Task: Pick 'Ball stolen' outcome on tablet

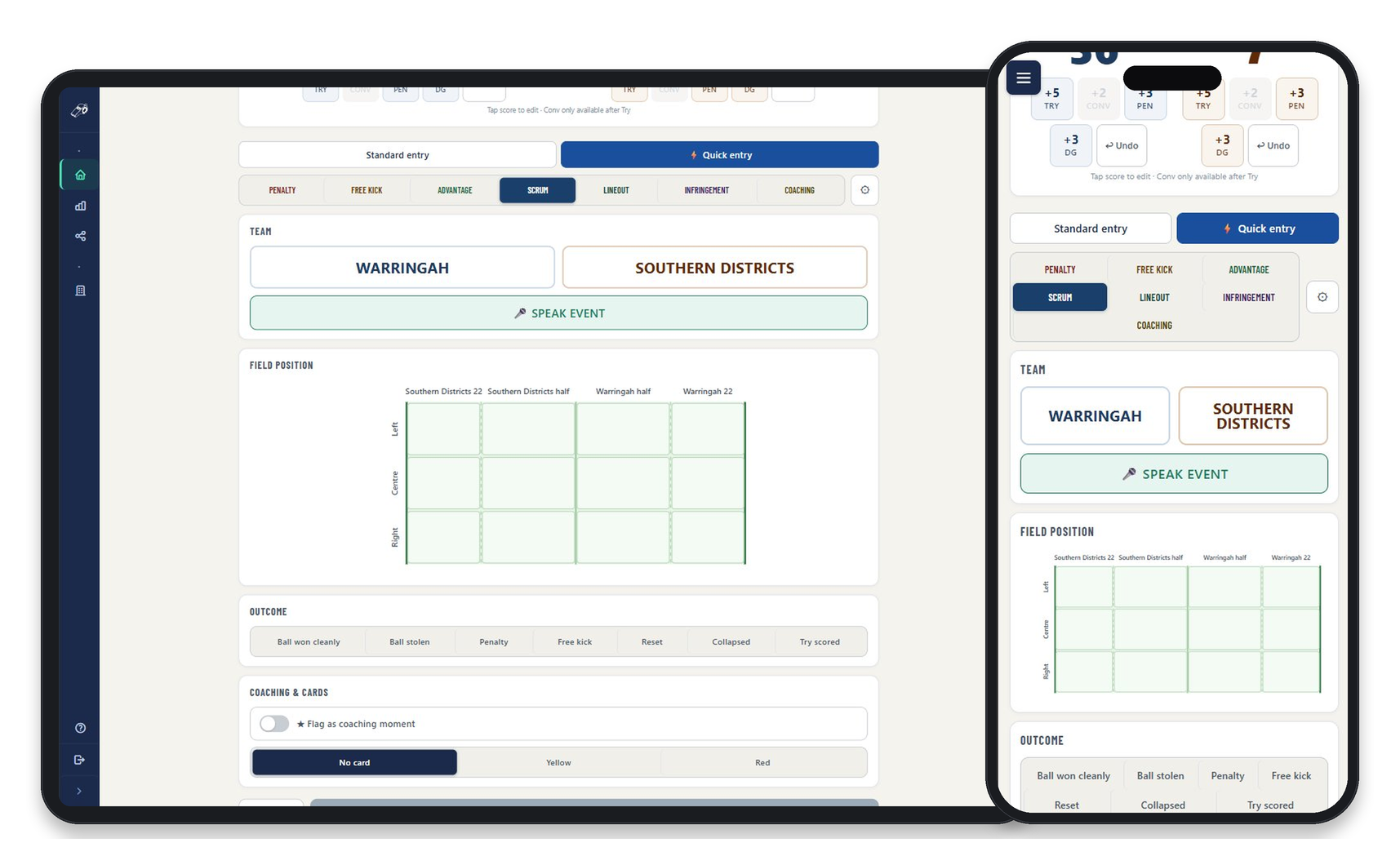Action: click(x=409, y=642)
